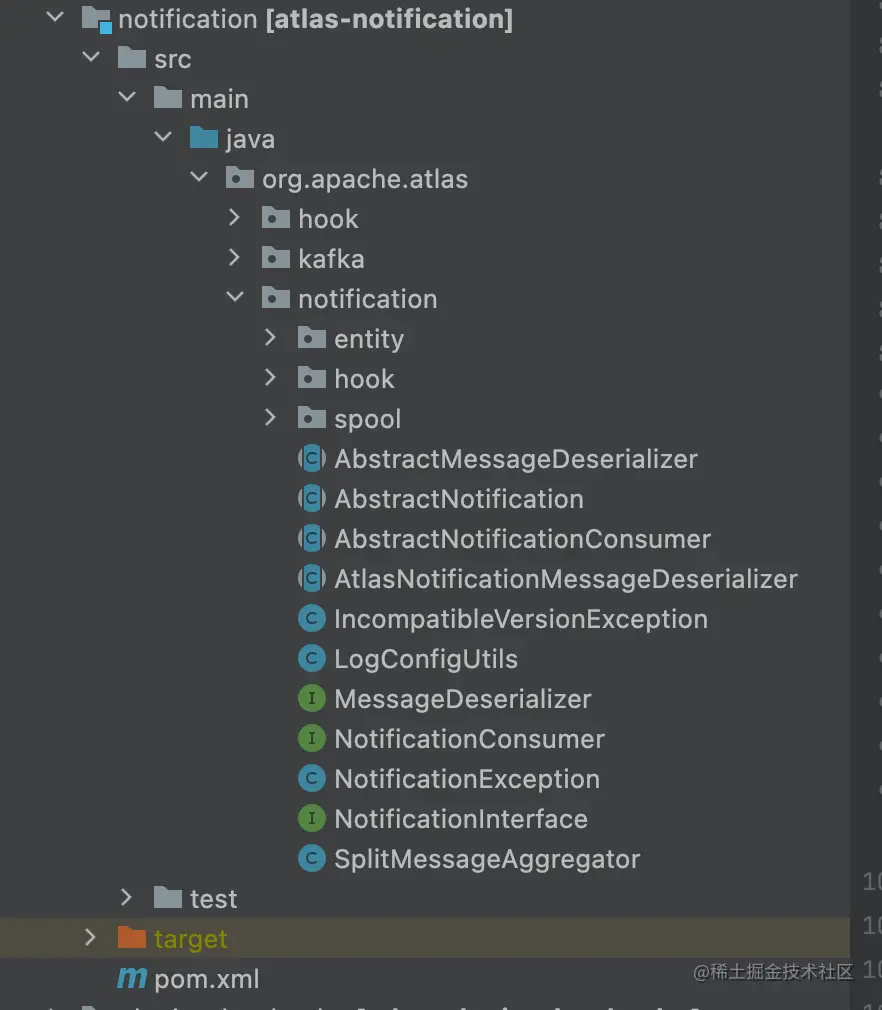Select the NotificationException class

467,779
